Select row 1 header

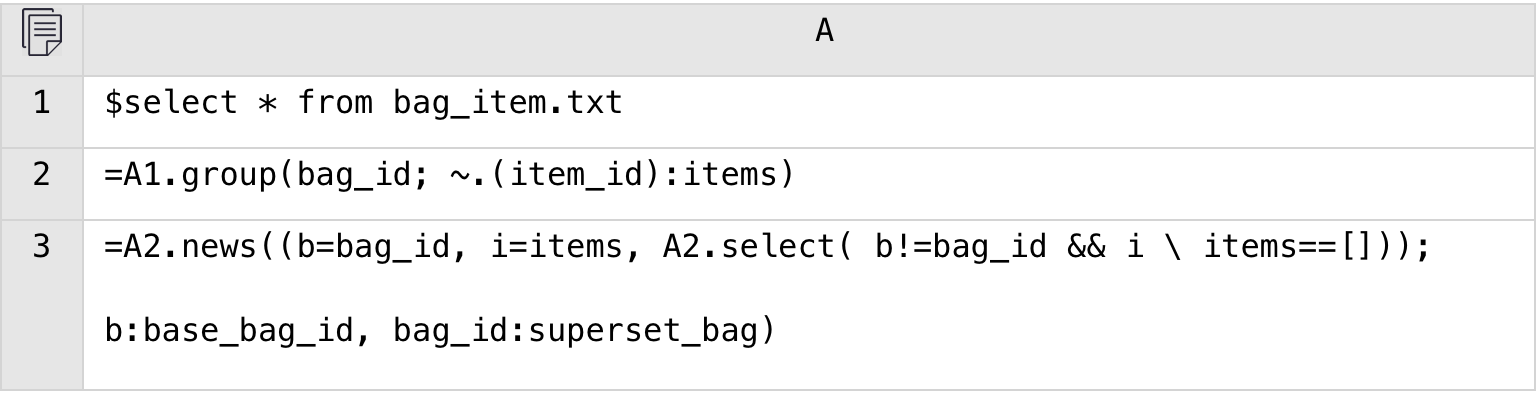[41, 103]
